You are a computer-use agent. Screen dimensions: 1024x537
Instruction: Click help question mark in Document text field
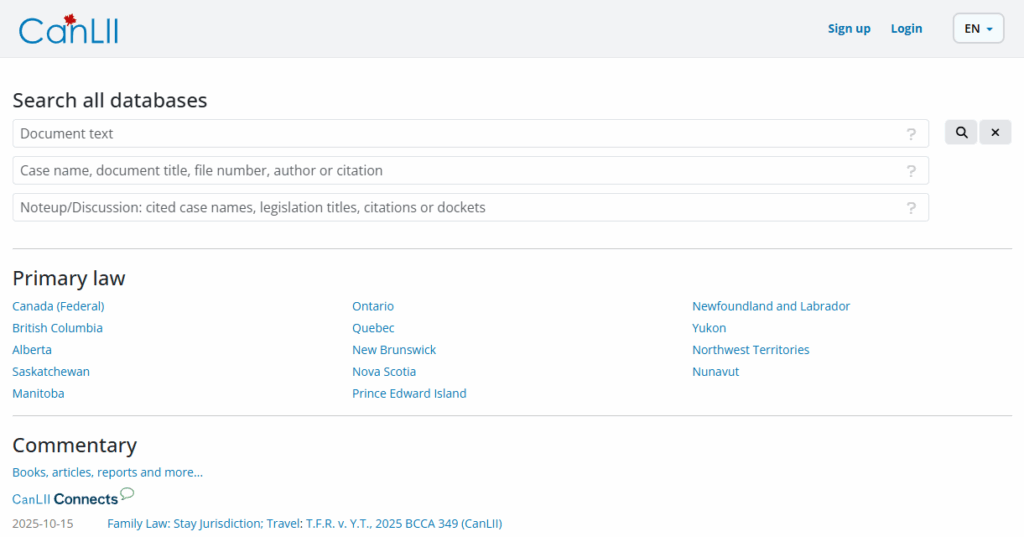tap(911, 134)
